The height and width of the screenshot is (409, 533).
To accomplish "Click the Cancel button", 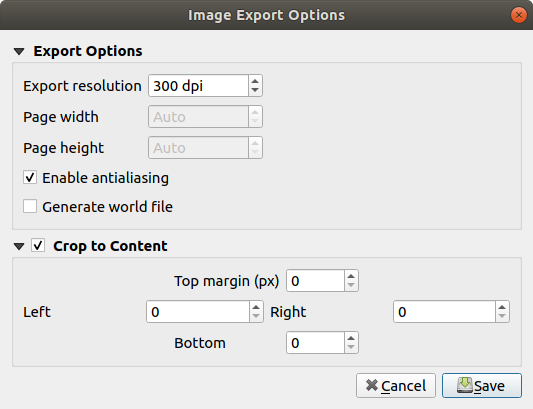I will pyautogui.click(x=396, y=386).
